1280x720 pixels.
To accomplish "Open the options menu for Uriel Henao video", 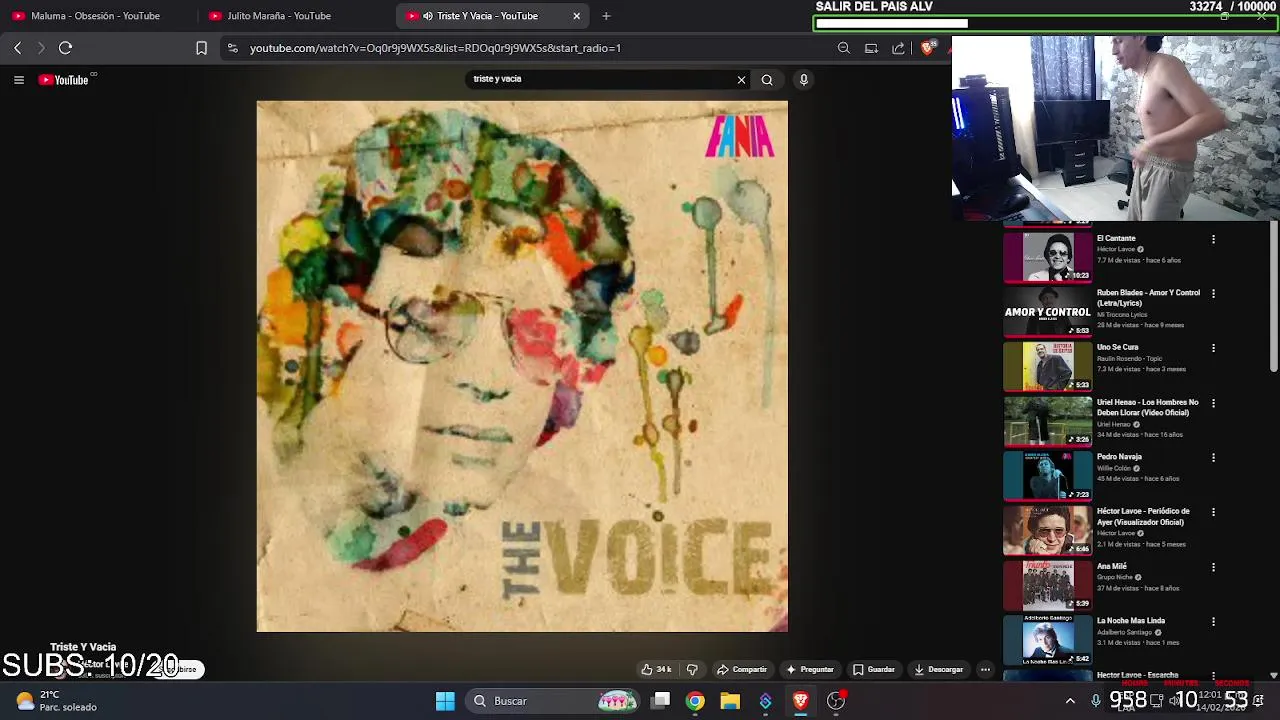I will (1213, 404).
